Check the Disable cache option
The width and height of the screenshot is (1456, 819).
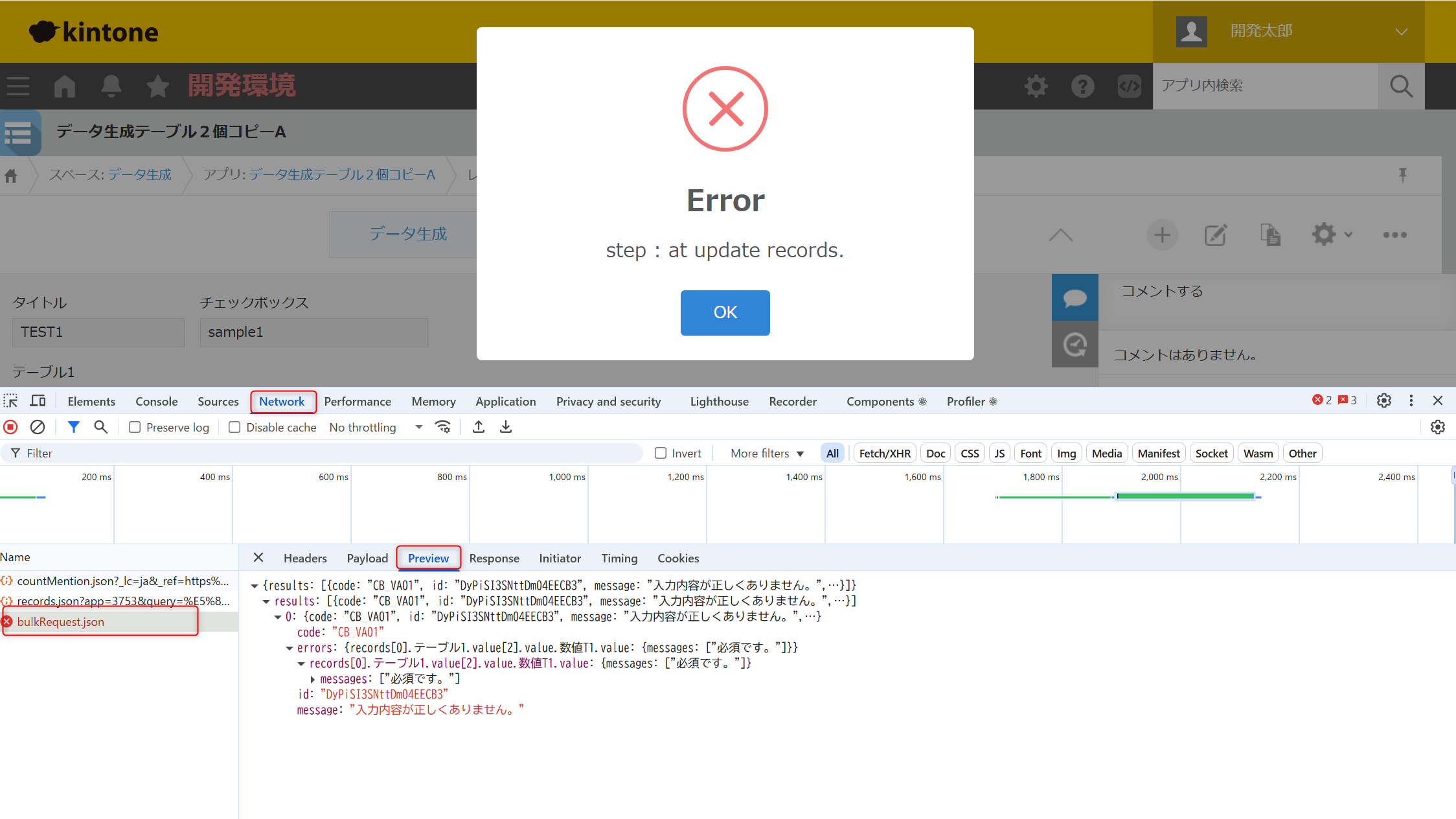pyautogui.click(x=234, y=427)
